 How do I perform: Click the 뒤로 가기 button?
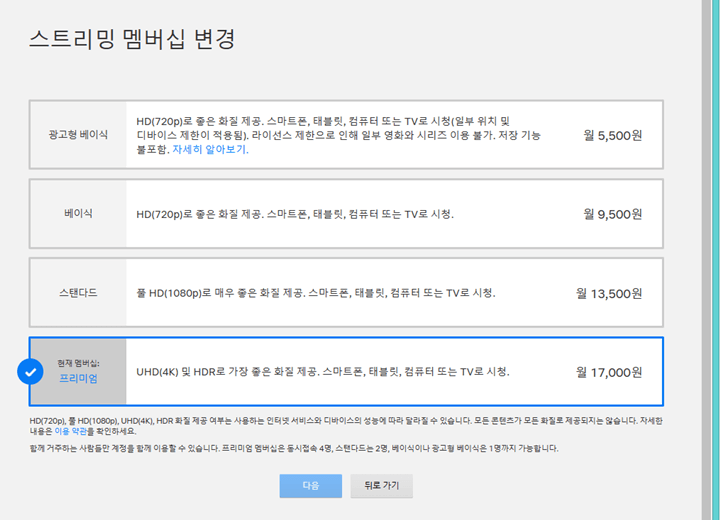pyautogui.click(x=382, y=486)
